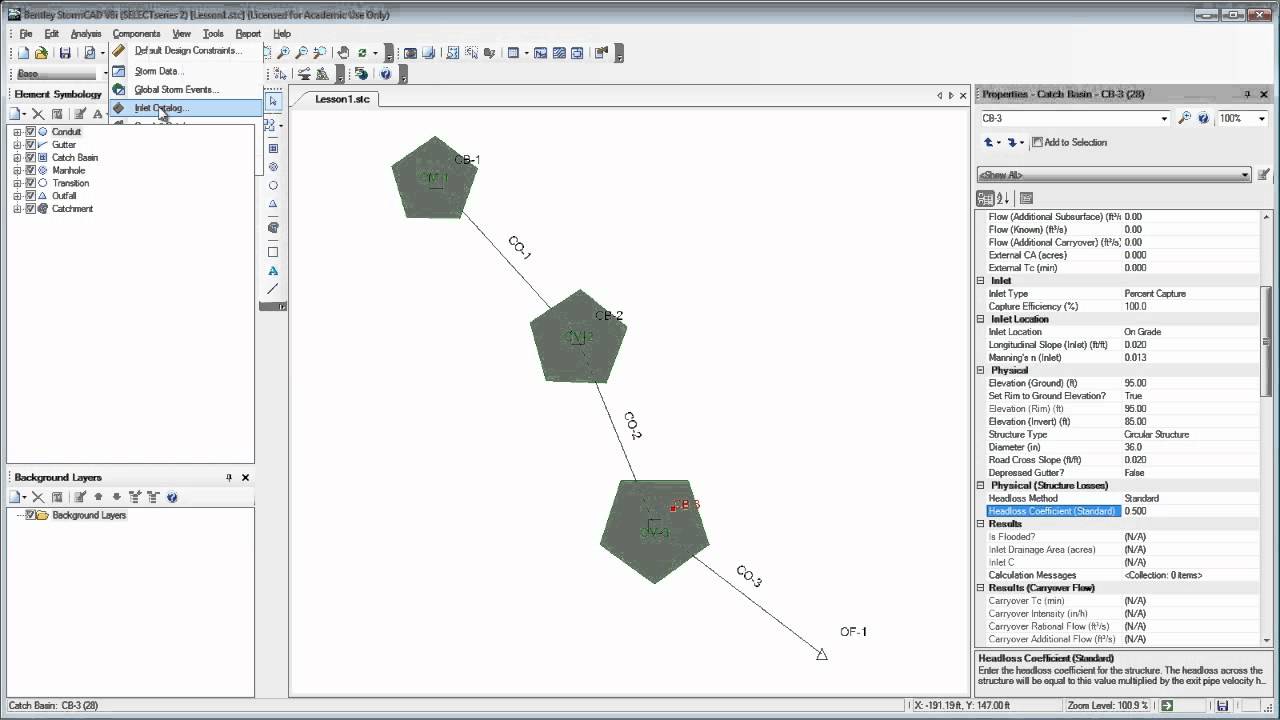This screenshot has width=1280, height=720.
Task: Expand the Catchment tree node
Action: 17,209
